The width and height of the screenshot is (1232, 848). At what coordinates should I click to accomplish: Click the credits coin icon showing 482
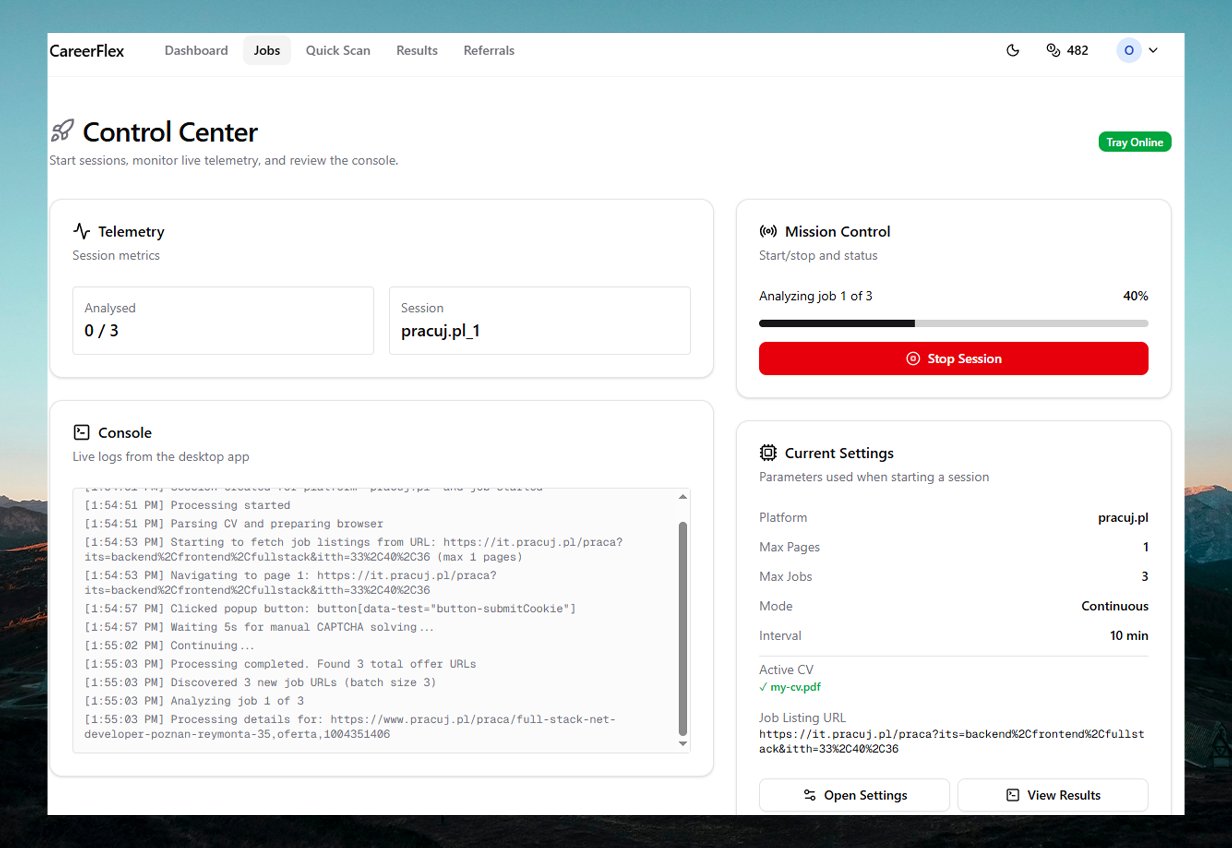(1051, 50)
